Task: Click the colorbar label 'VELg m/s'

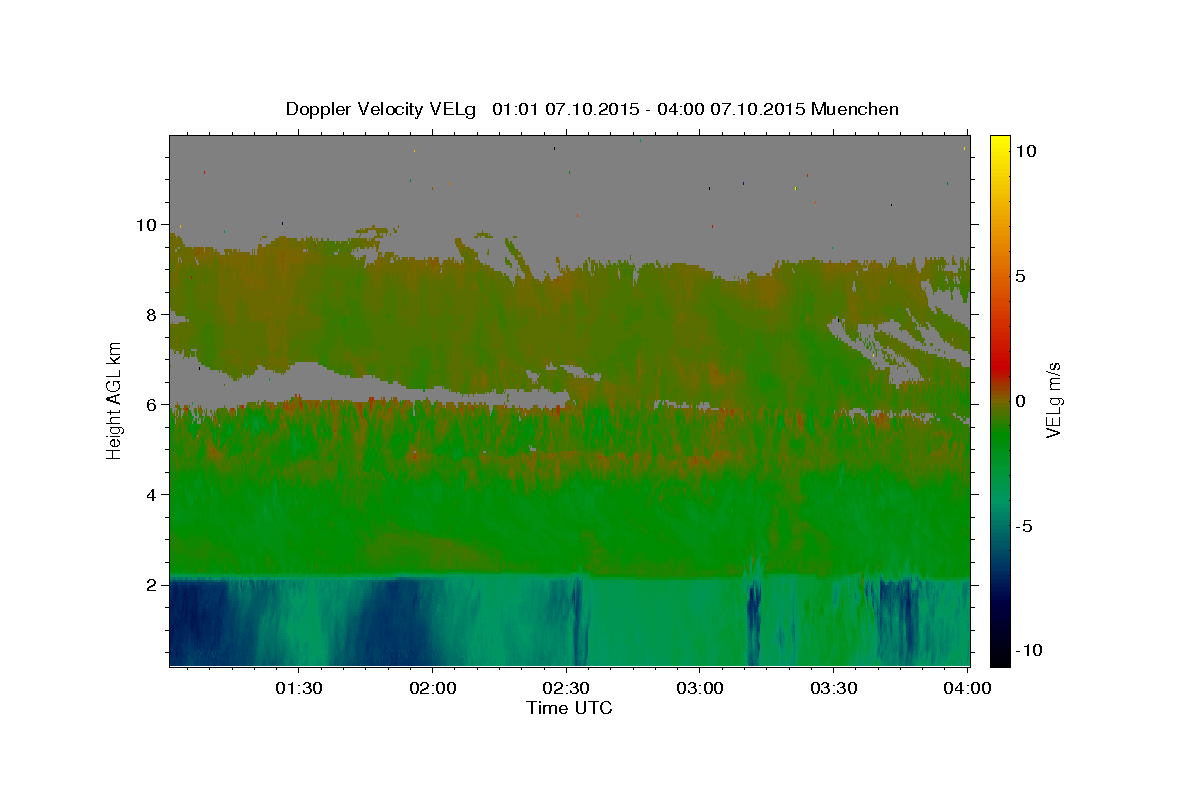Action: coord(1053,399)
